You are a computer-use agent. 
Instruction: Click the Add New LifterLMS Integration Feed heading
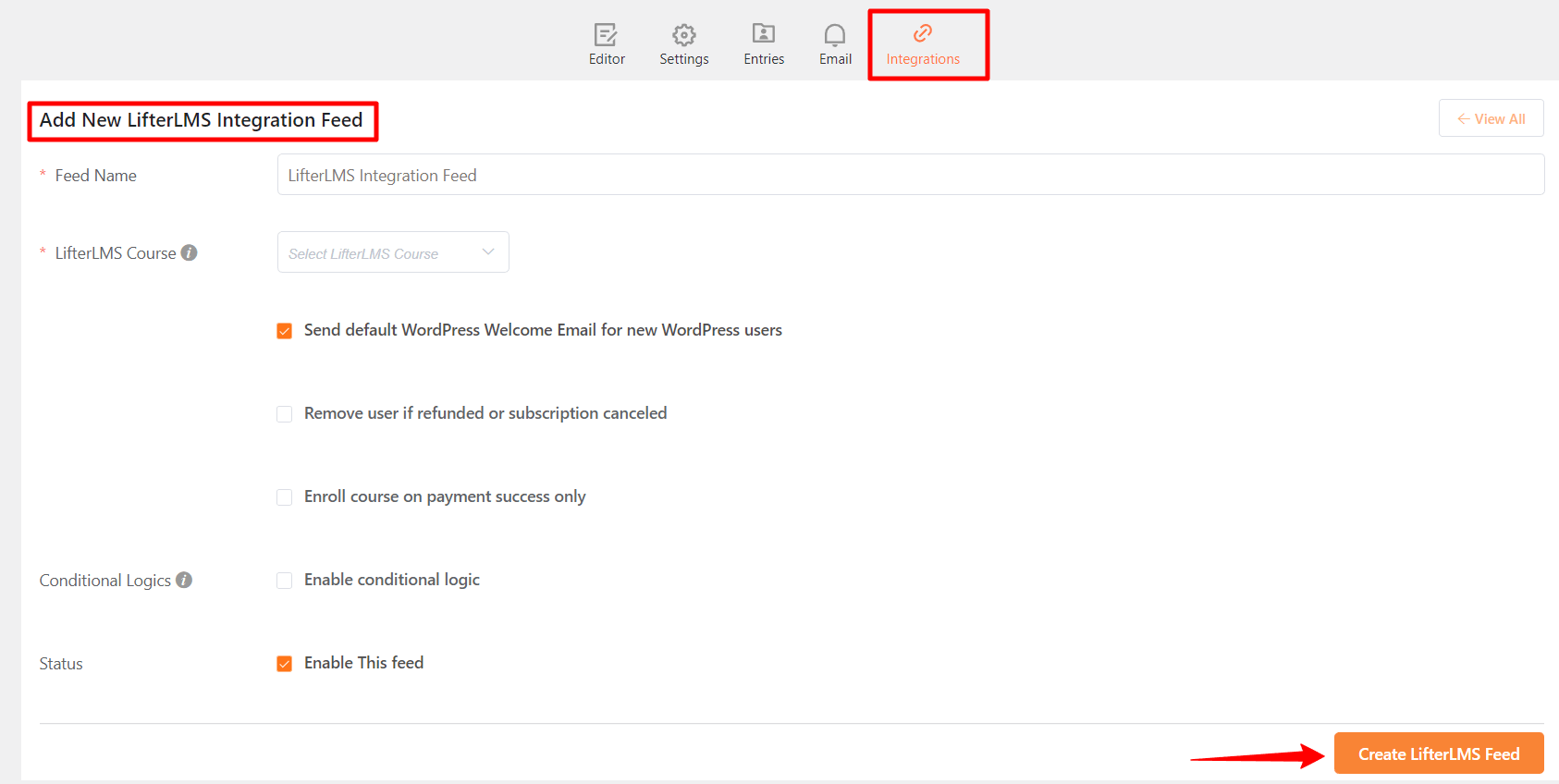click(x=202, y=120)
